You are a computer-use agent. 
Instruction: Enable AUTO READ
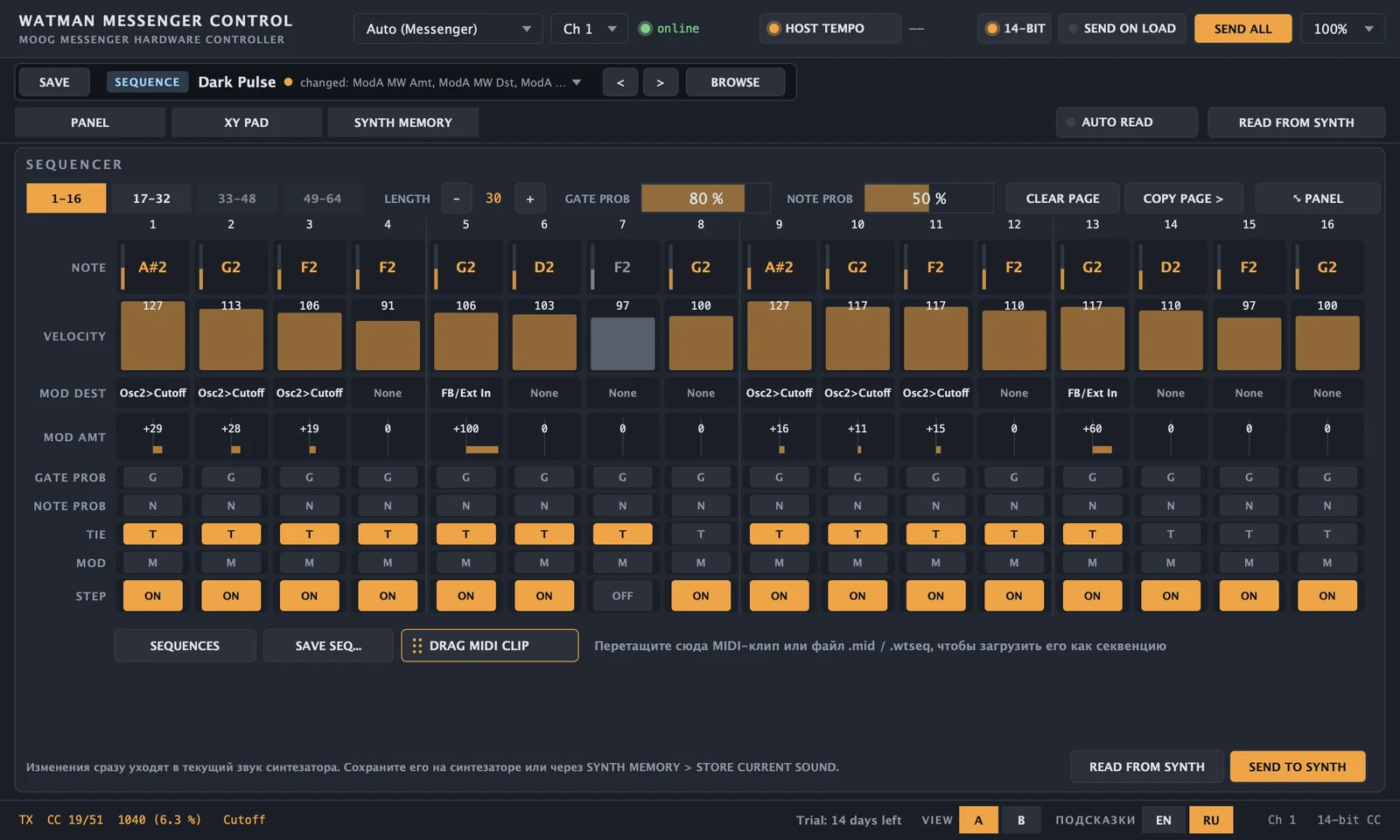(1126, 122)
